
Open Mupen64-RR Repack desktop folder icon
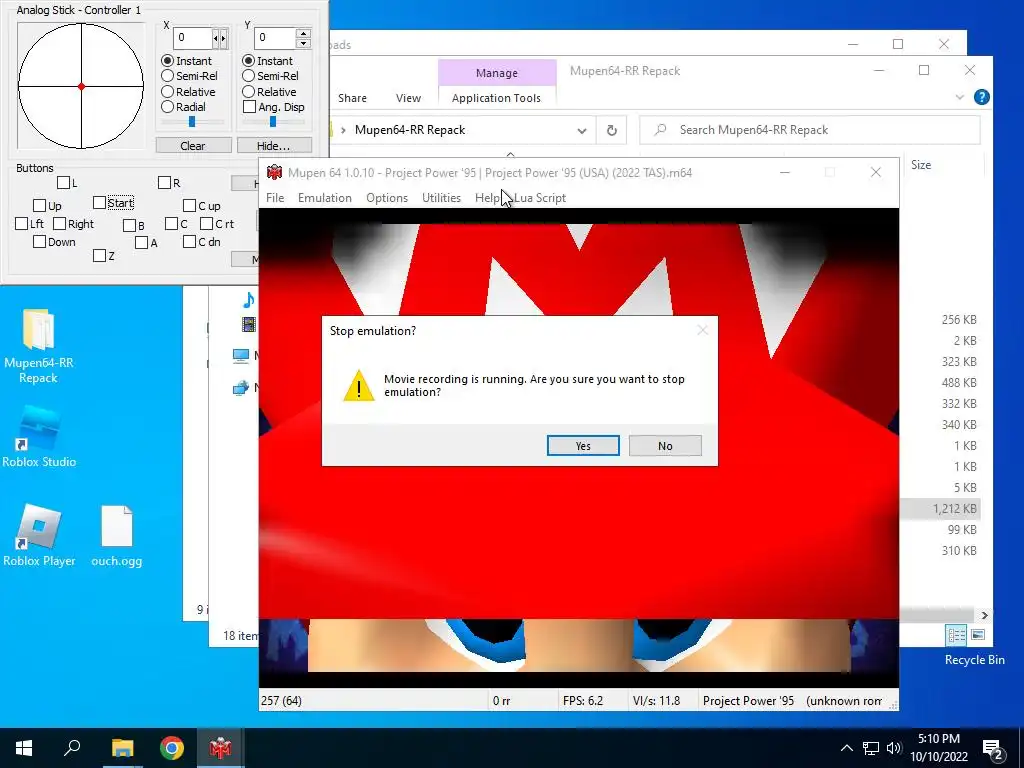39,347
